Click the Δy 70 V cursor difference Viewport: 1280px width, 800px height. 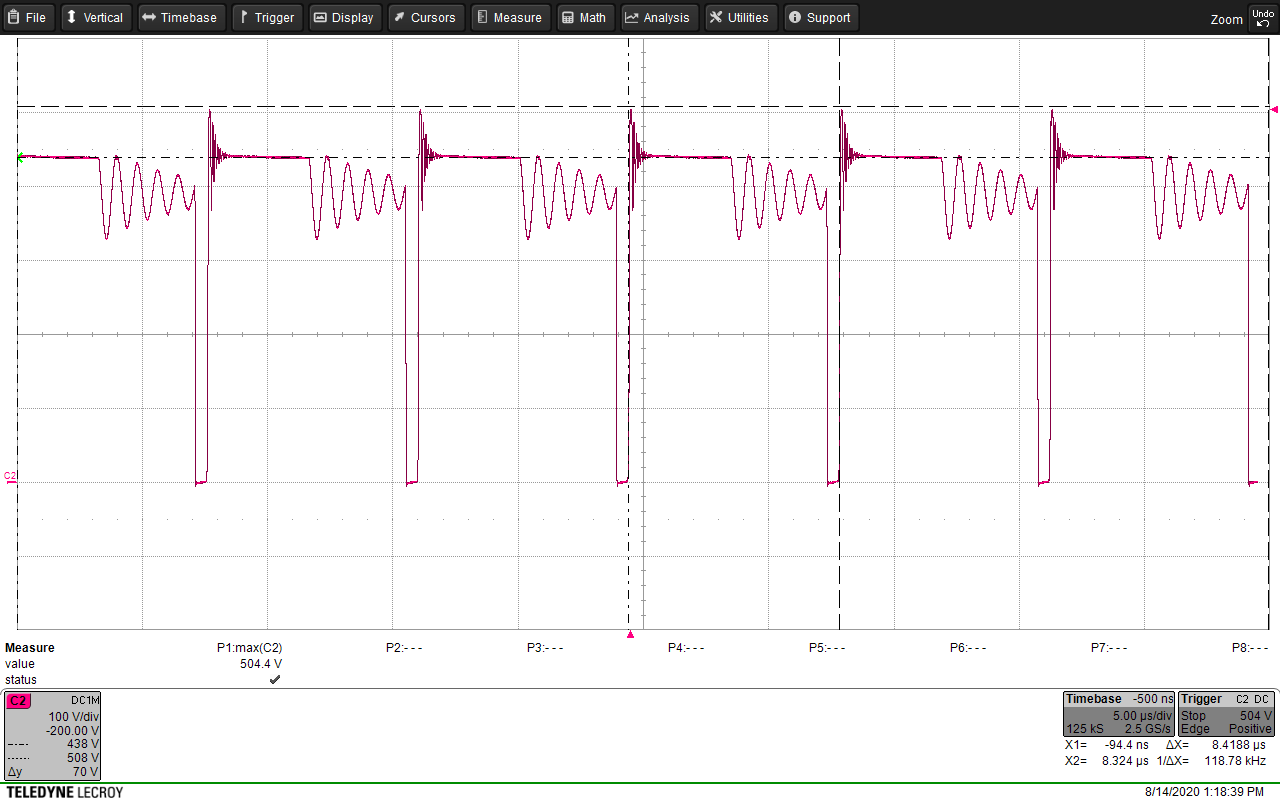point(53,773)
